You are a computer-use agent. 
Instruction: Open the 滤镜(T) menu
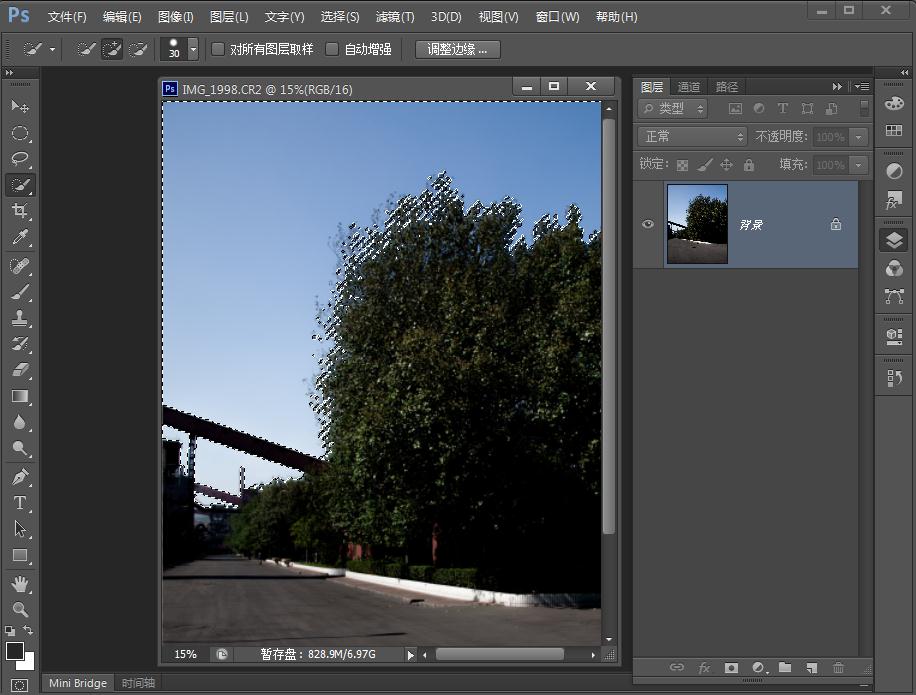tap(394, 17)
